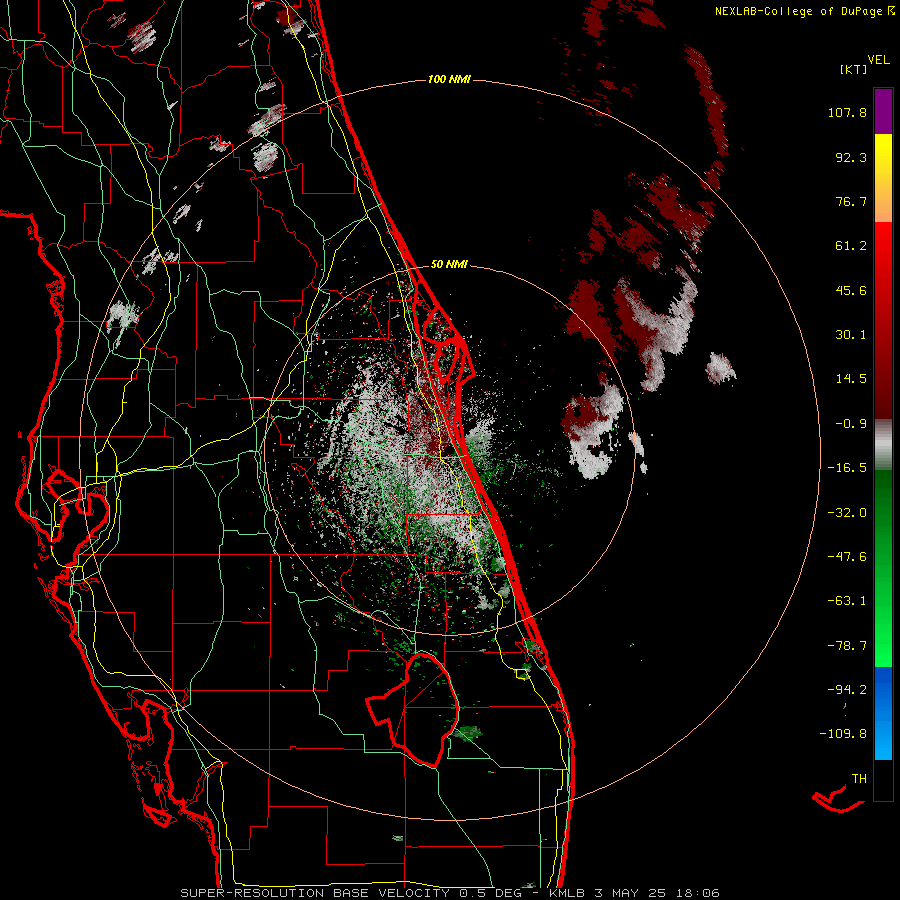Click the -0.9 legend value
The width and height of the screenshot is (900, 900).
(x=851, y=424)
